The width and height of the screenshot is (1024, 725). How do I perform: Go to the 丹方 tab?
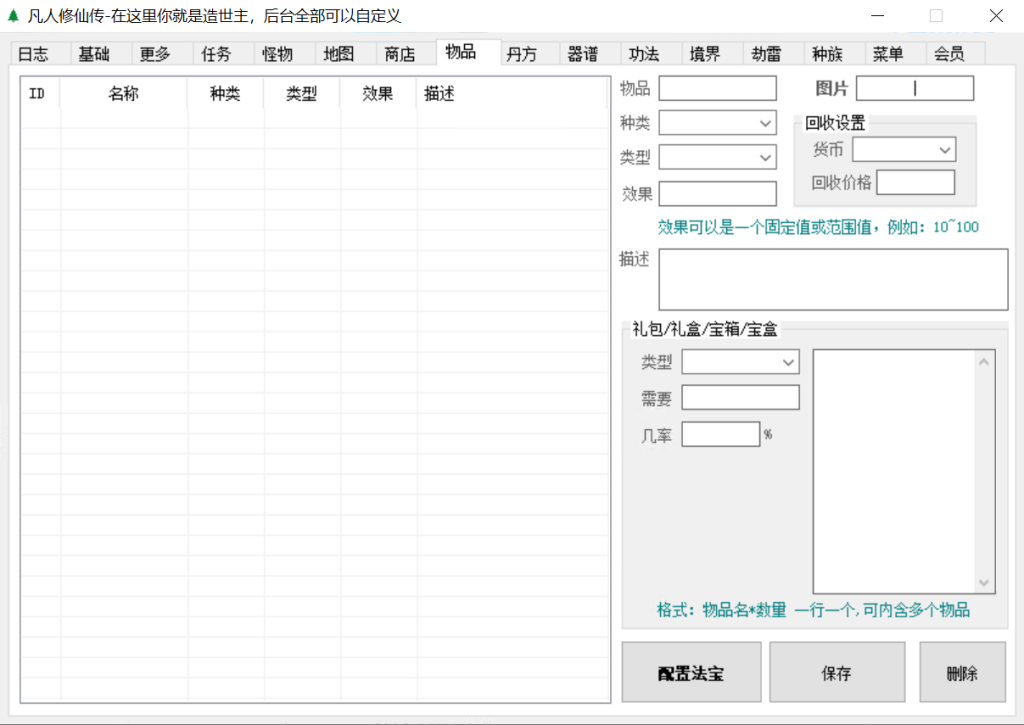(x=521, y=54)
